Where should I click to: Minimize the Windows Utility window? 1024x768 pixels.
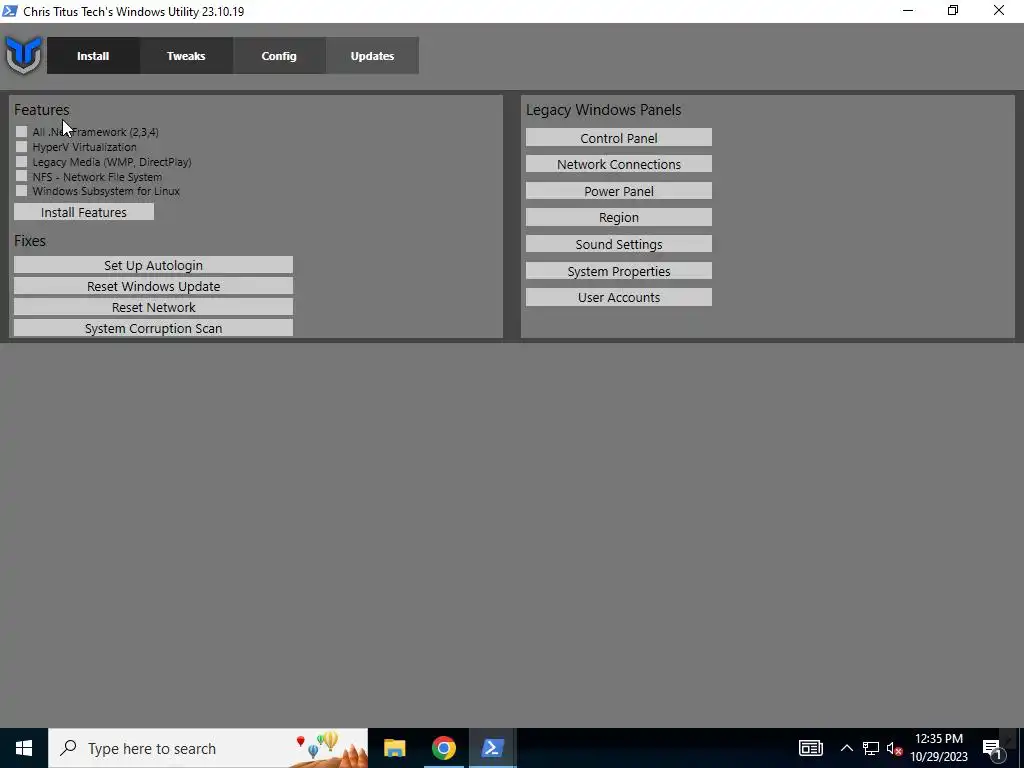(908, 11)
